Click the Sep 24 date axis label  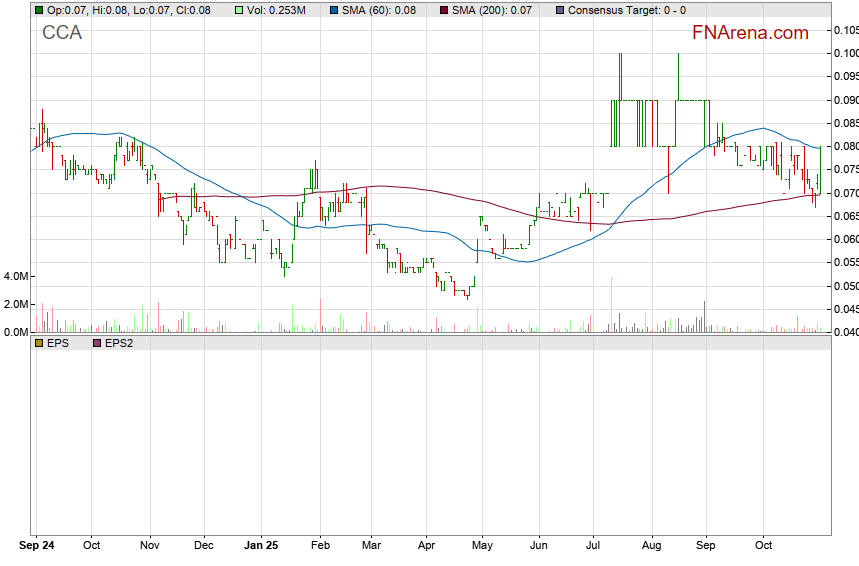(x=37, y=547)
